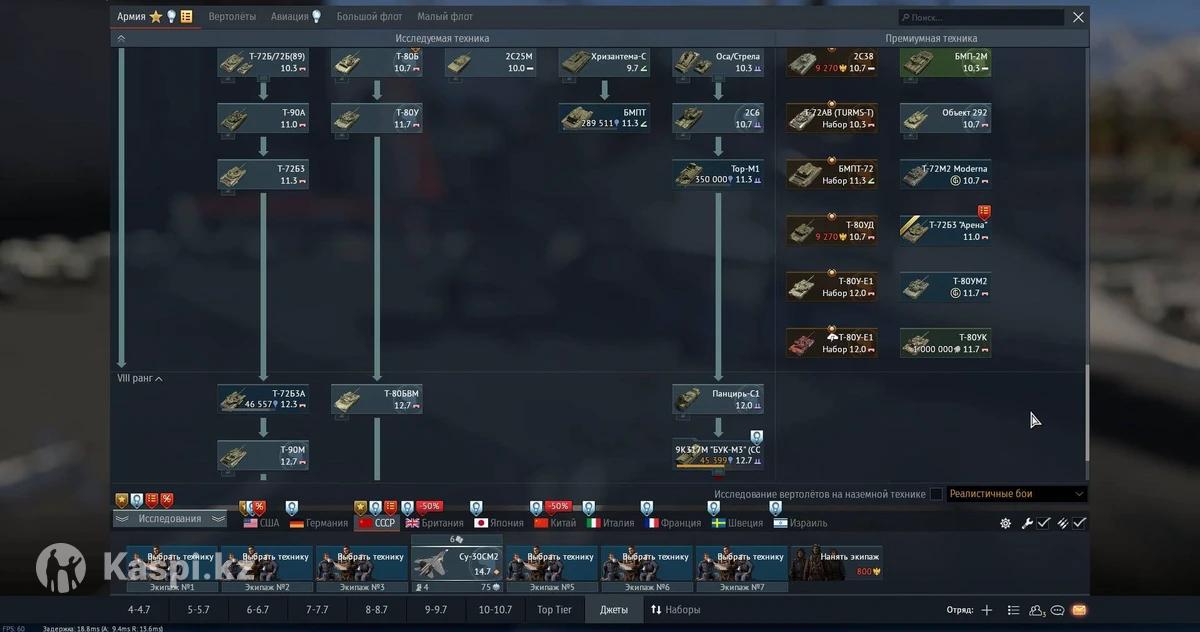
Task: Click the Поиск search field
Action: point(983,17)
